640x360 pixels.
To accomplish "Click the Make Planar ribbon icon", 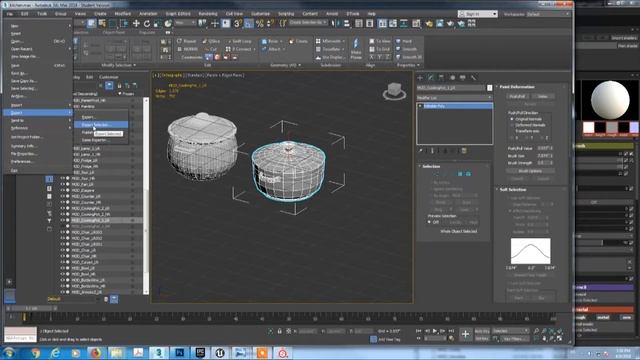I will click(x=356, y=49).
